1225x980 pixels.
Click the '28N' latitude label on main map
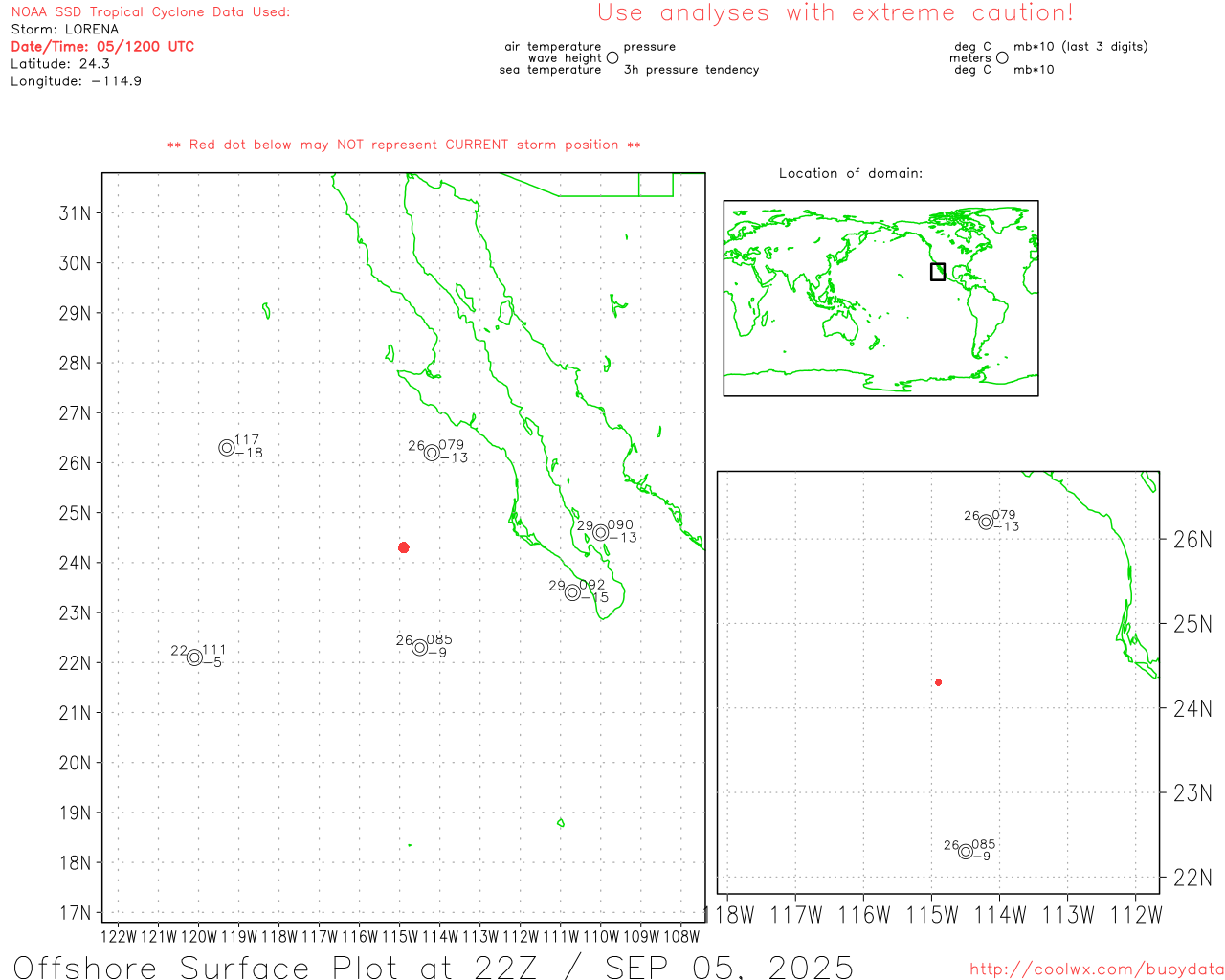point(76,364)
